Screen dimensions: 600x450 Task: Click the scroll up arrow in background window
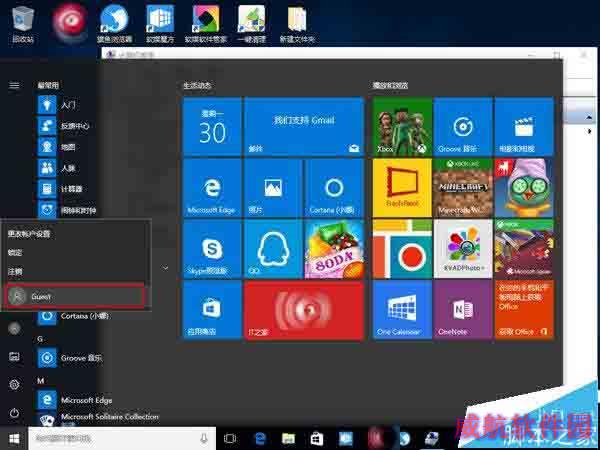tap(589, 117)
